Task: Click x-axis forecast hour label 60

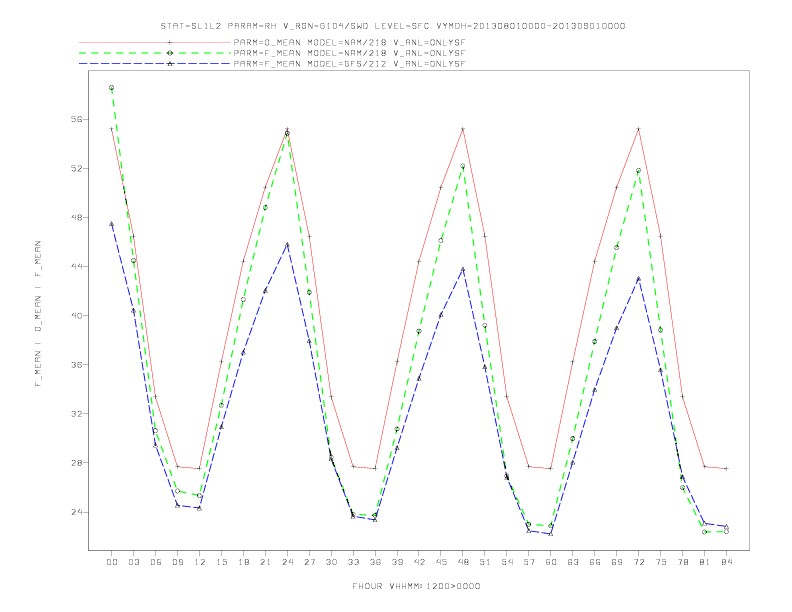Action: point(551,562)
